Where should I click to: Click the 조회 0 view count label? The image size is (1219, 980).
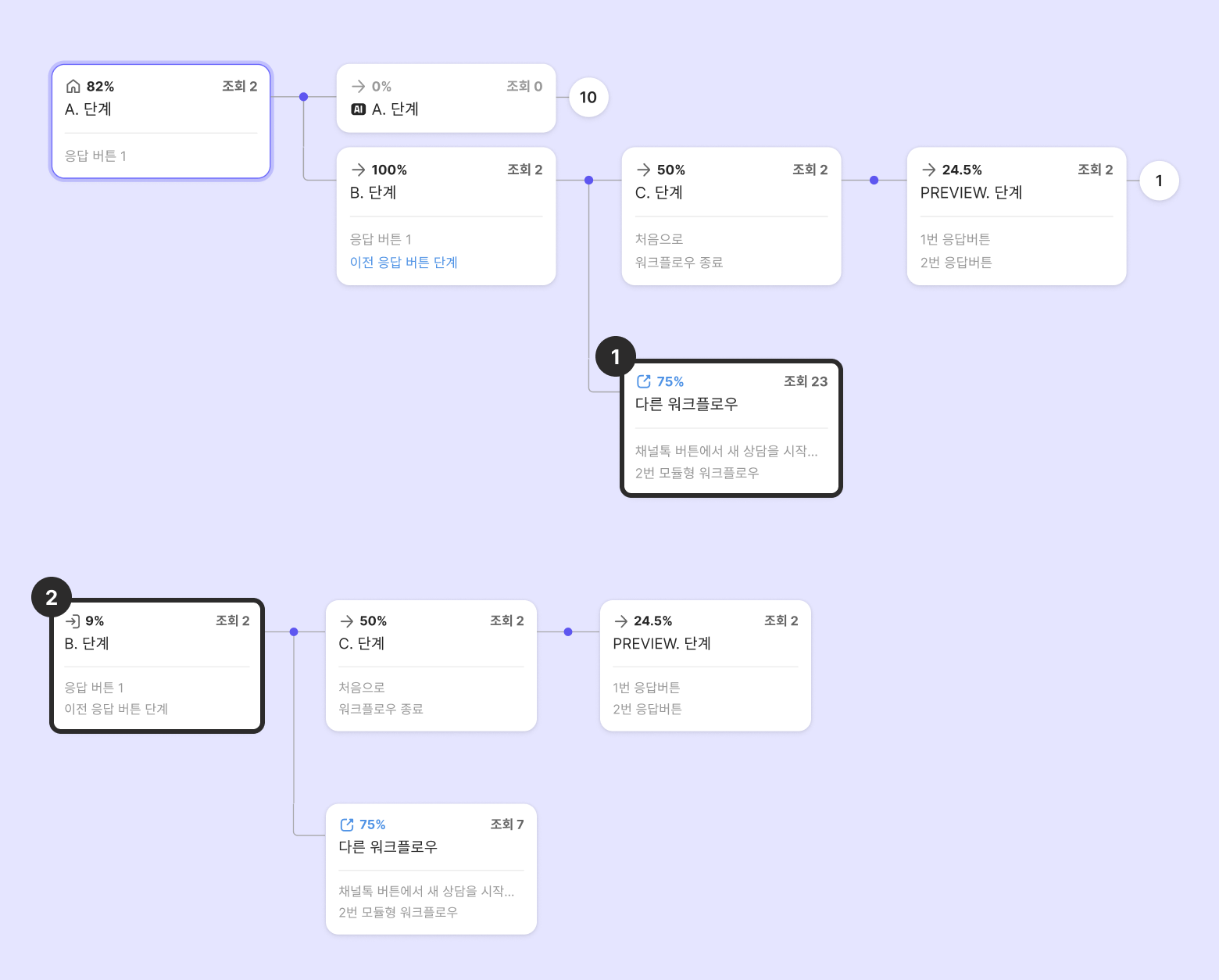[524, 86]
